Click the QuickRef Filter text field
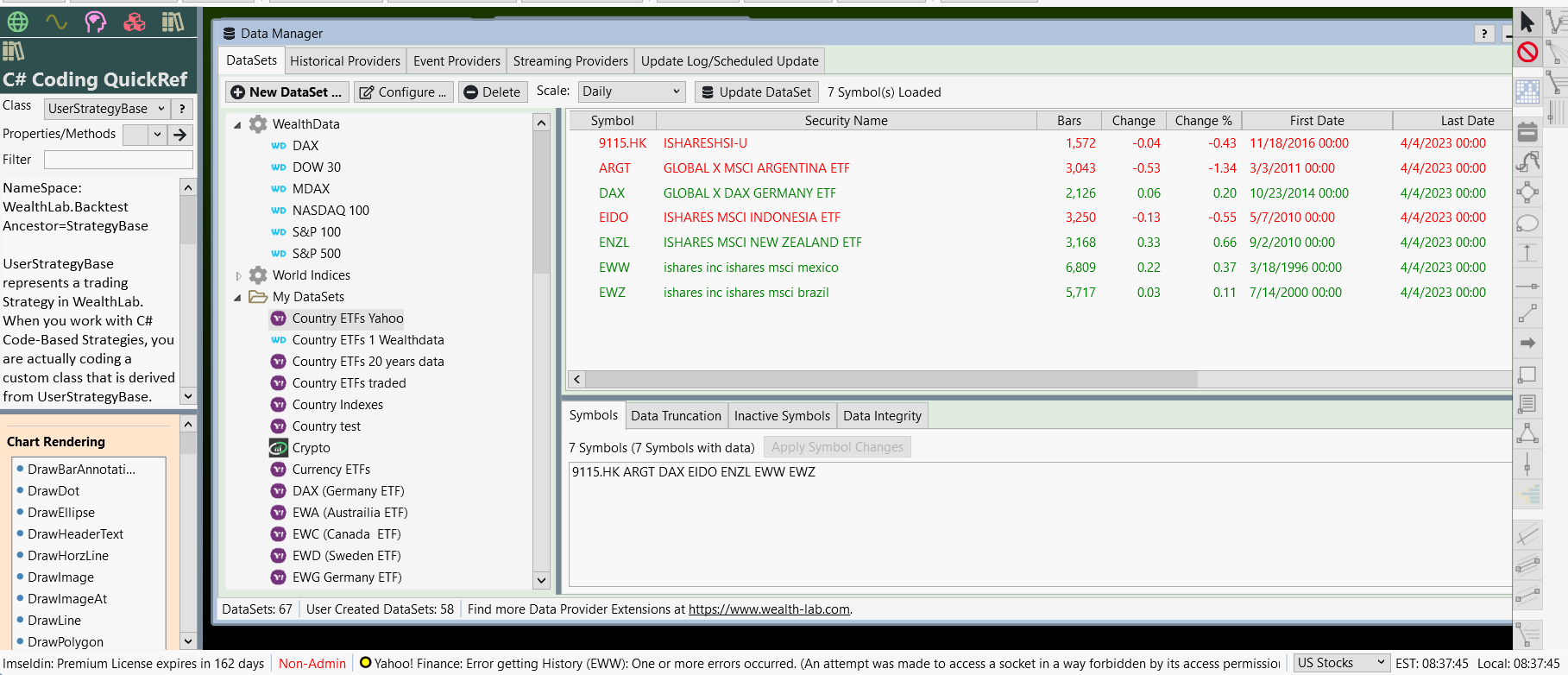The height and width of the screenshot is (675, 1568). [x=118, y=160]
